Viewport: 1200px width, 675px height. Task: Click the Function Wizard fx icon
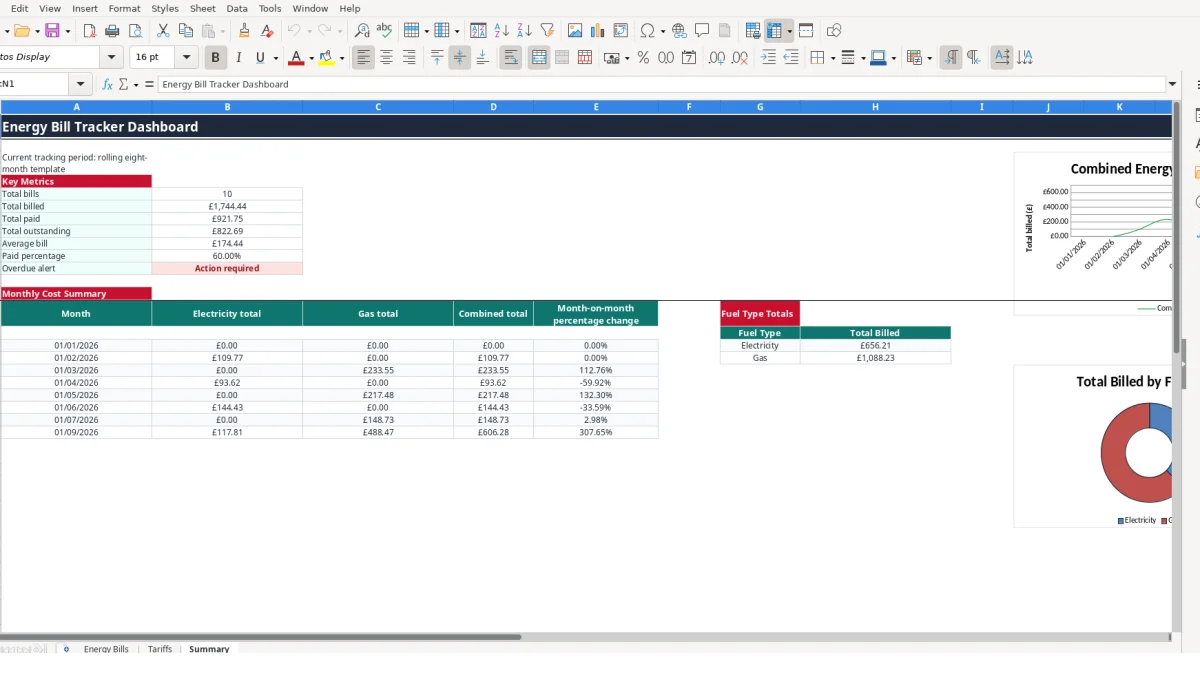(107, 85)
